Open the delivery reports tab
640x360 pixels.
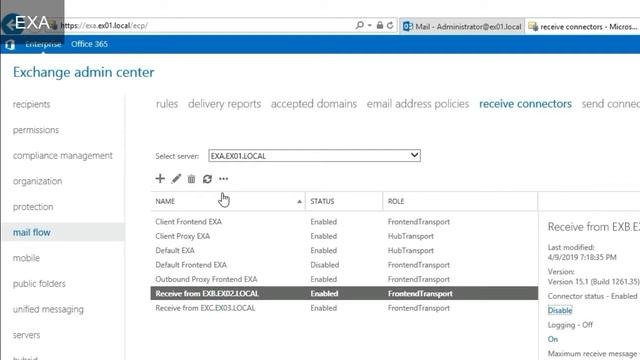pyautogui.click(x=224, y=104)
